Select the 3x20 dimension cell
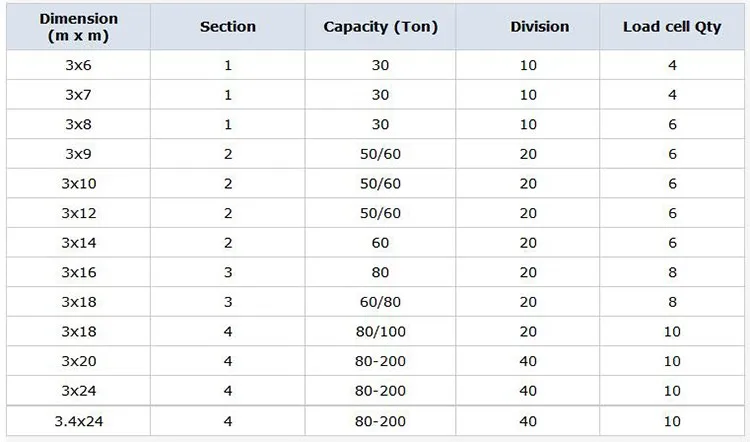This screenshot has height=442, width=750. pyautogui.click(x=78, y=361)
